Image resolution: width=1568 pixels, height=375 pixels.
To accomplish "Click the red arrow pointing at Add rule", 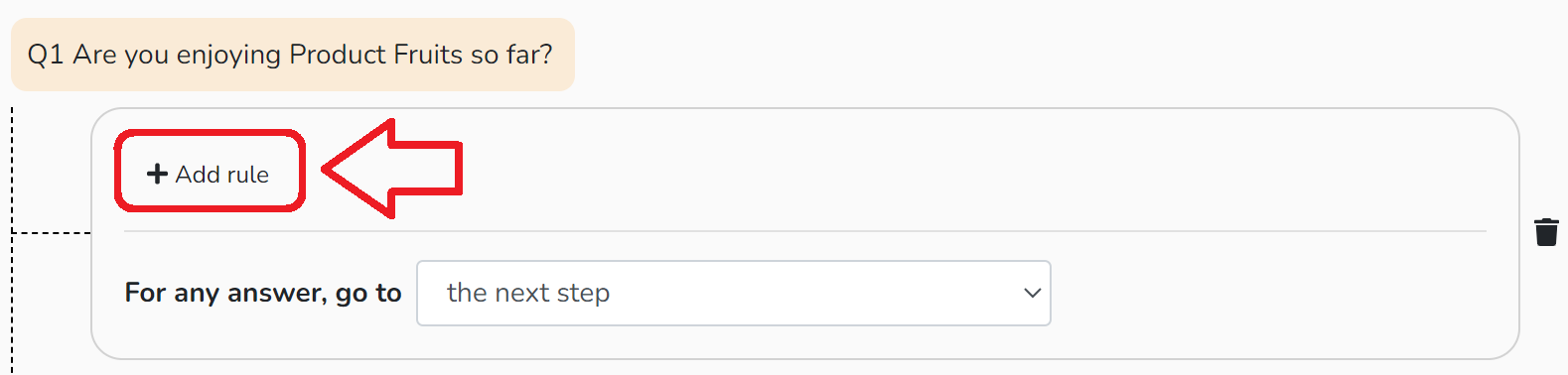I will pos(392,169).
